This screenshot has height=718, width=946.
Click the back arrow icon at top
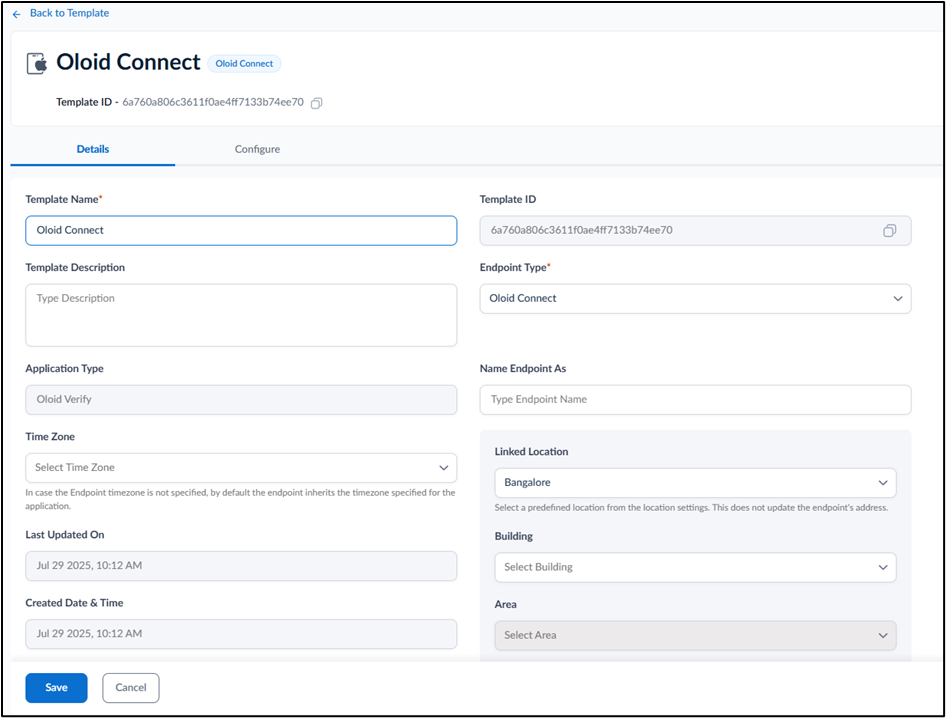pyautogui.click(x=16, y=14)
